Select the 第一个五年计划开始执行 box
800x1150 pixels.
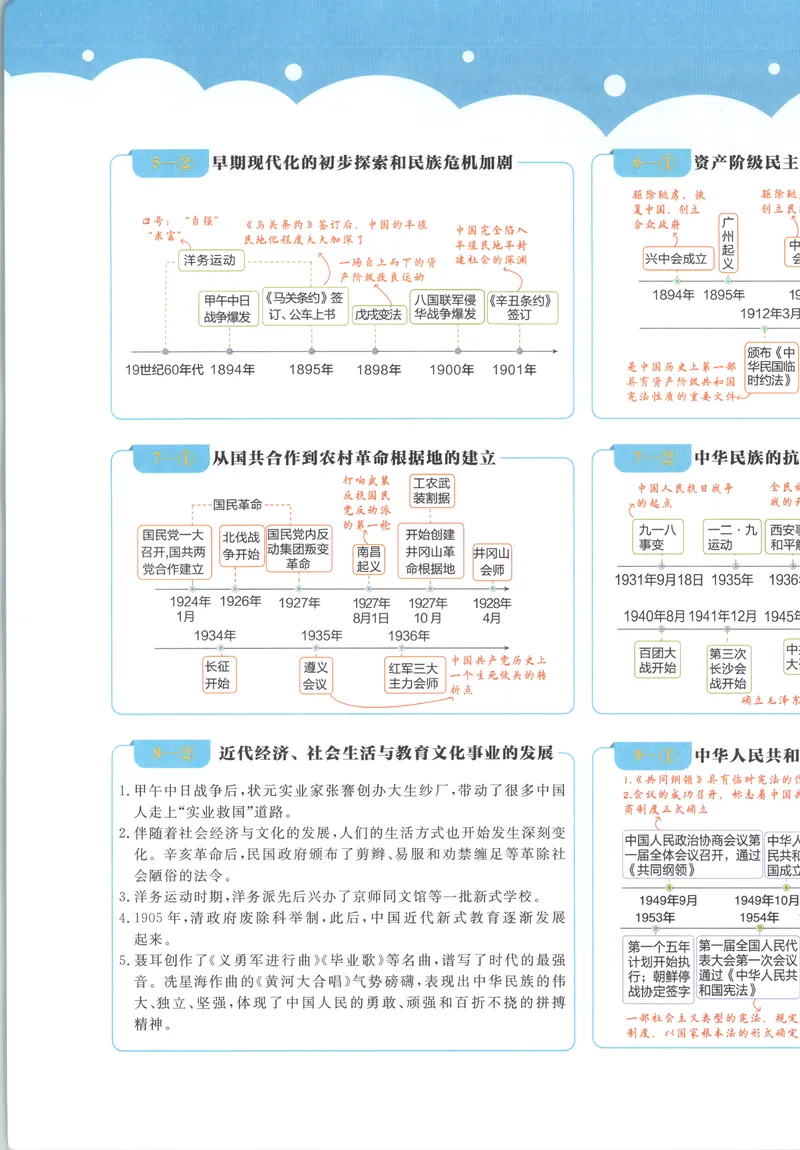(658, 969)
